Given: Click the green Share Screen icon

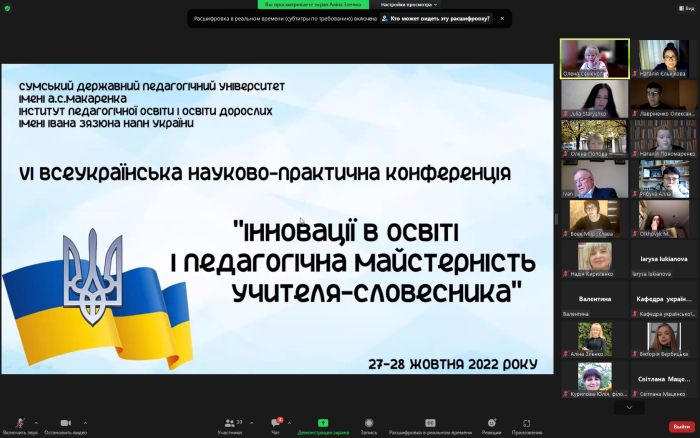Looking at the screenshot, I should [x=322, y=423].
